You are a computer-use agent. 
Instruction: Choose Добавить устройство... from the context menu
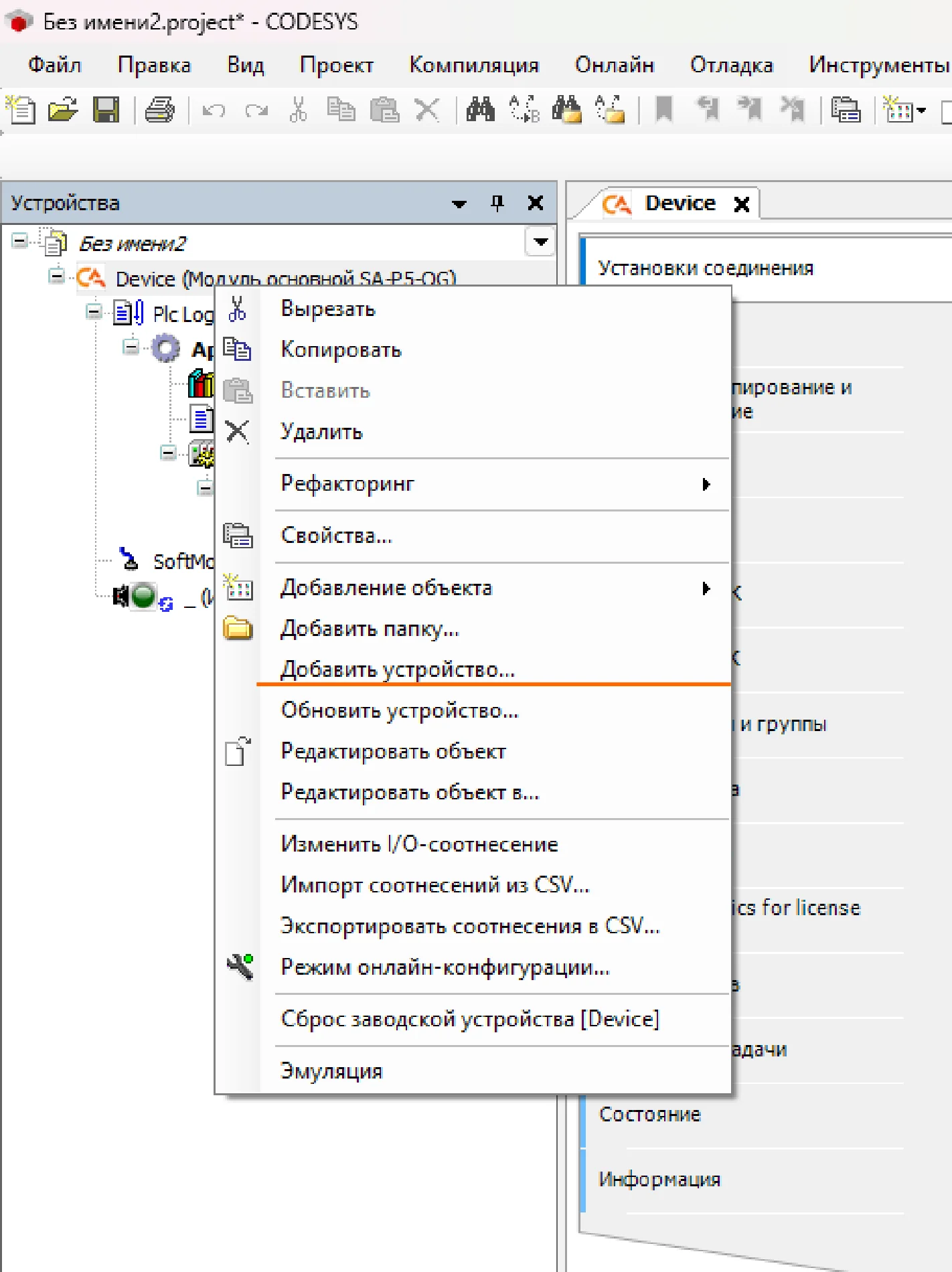click(x=472, y=670)
